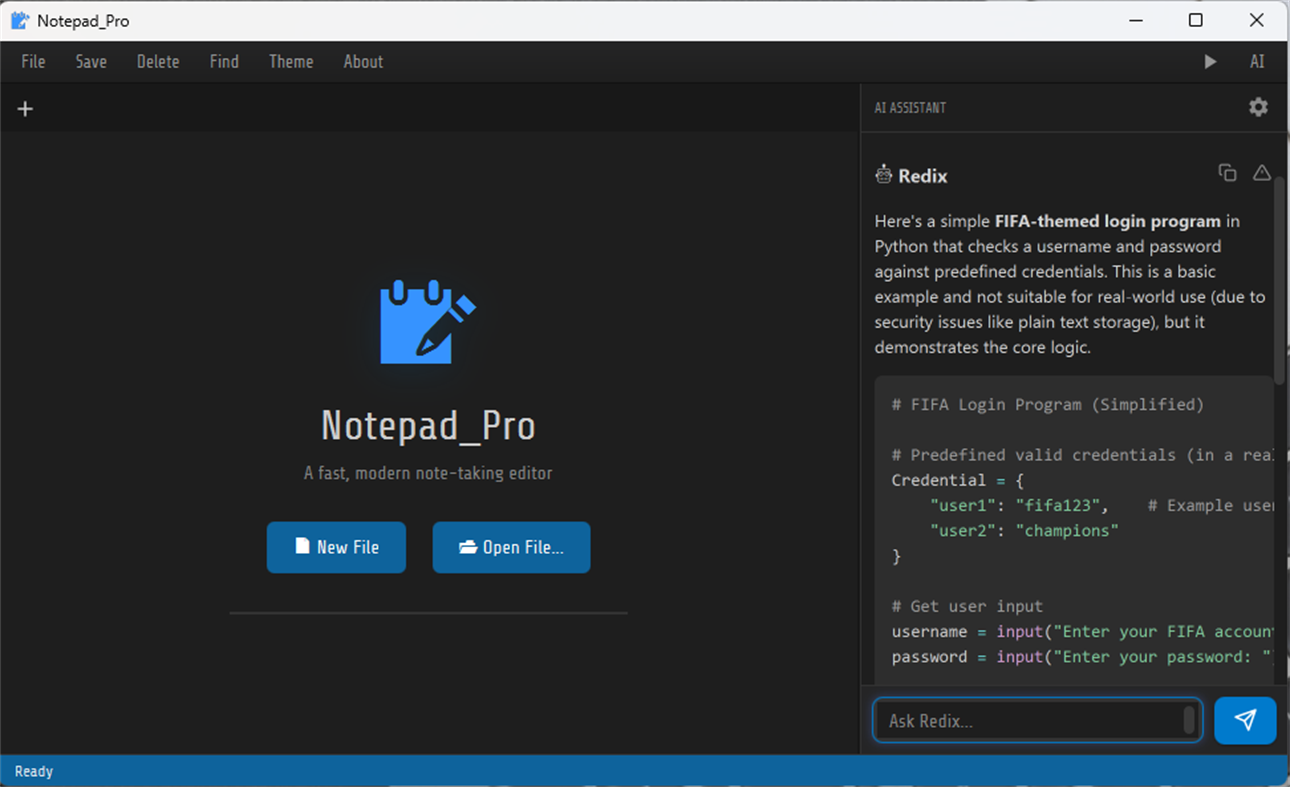Toggle the AI panel button
1290x787 pixels.
pyautogui.click(x=1257, y=62)
